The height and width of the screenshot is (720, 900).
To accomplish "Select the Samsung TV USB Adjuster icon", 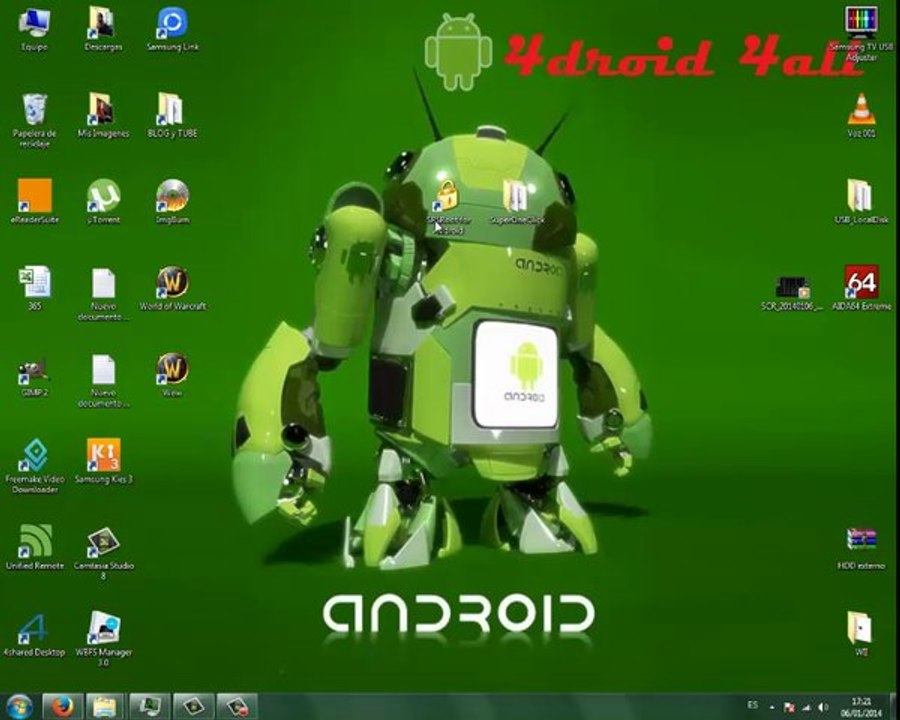I will click(861, 33).
